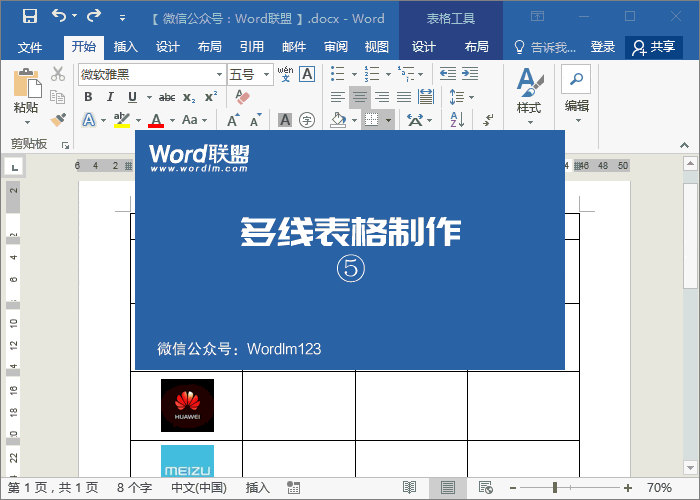Switch to the 引用 (References) tab
This screenshot has width=700, height=500.
point(252,46)
